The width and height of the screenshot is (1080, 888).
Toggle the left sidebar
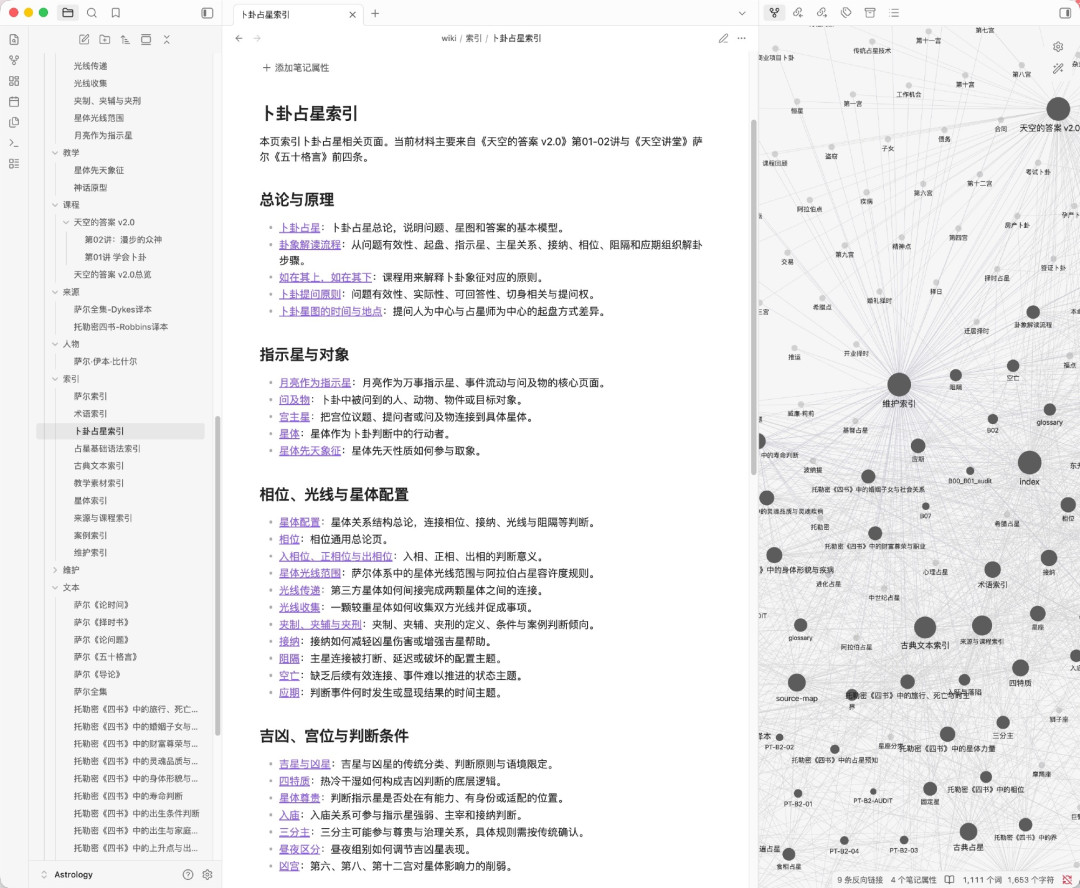207,12
